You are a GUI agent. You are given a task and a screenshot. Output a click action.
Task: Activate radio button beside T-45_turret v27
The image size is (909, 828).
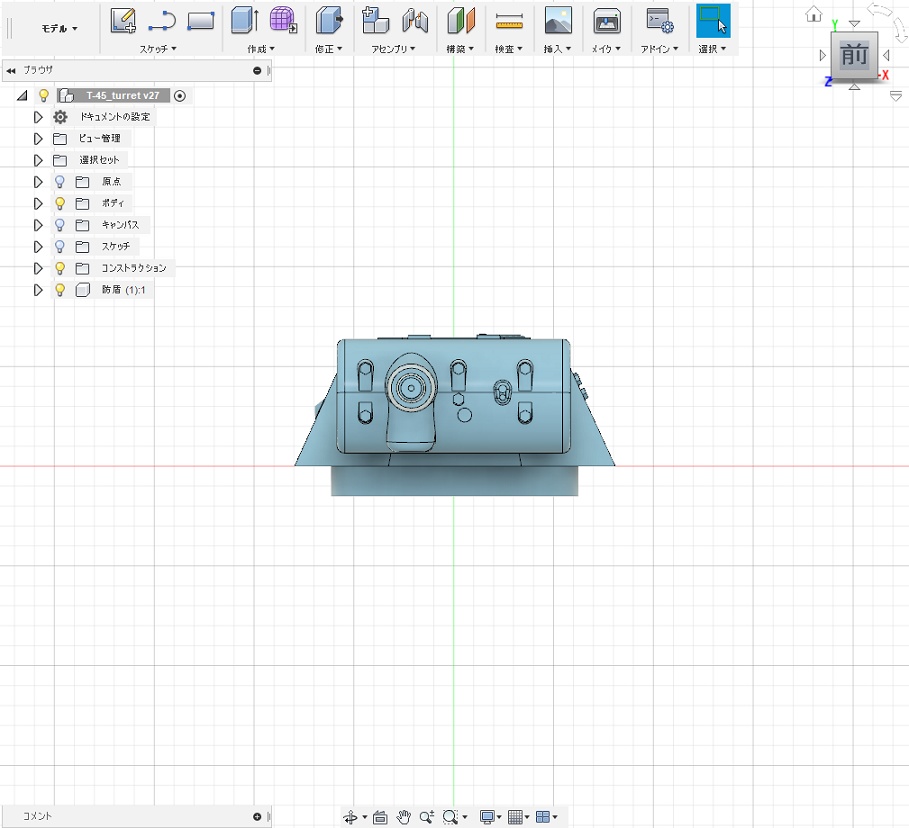(180, 96)
